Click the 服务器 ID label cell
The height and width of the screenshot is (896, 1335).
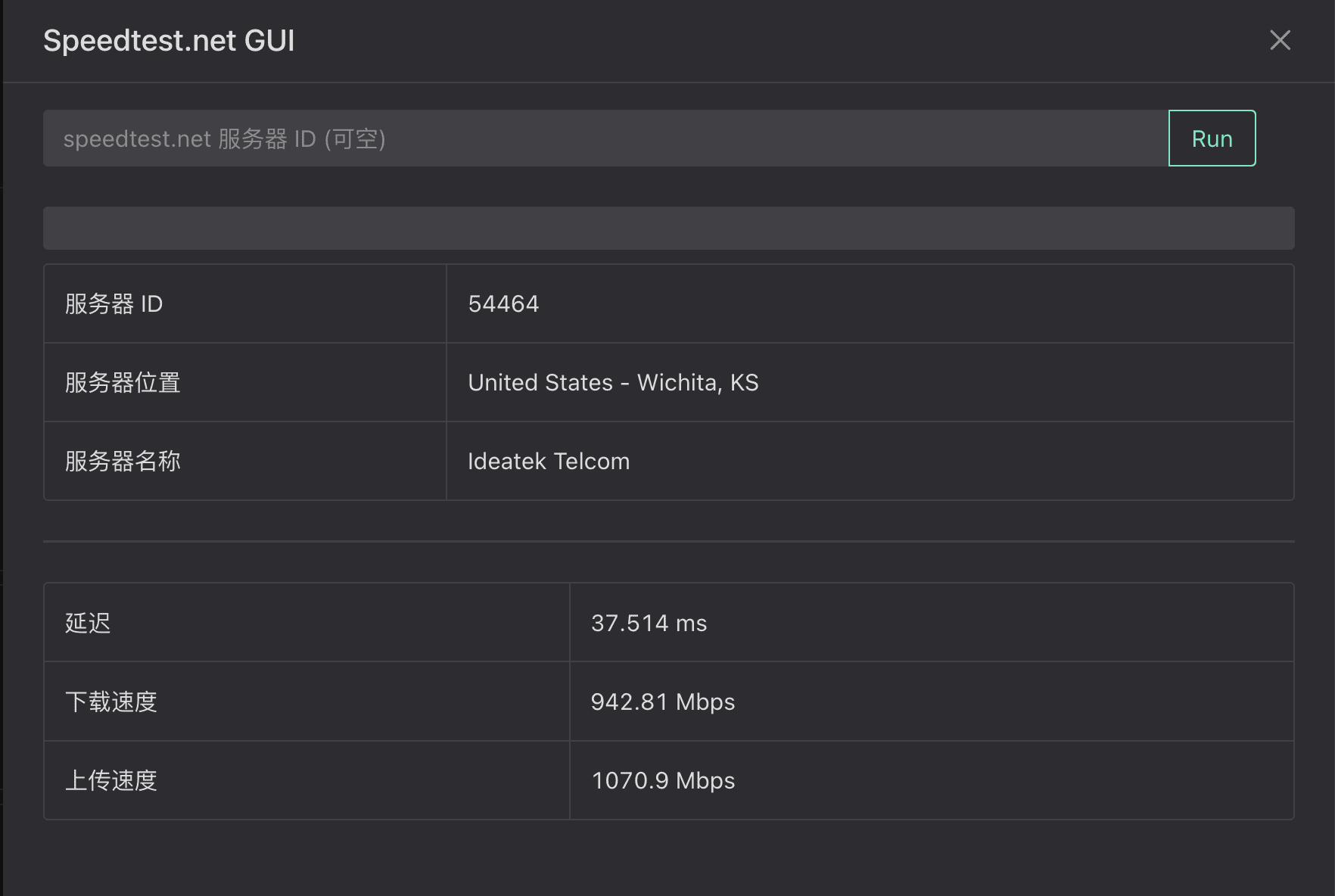coord(245,304)
